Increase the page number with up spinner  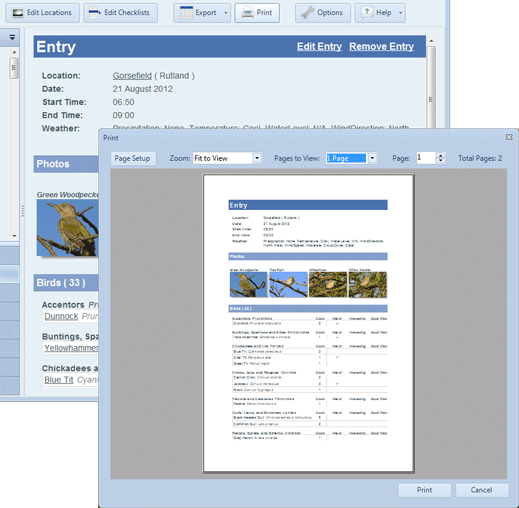[x=441, y=155]
